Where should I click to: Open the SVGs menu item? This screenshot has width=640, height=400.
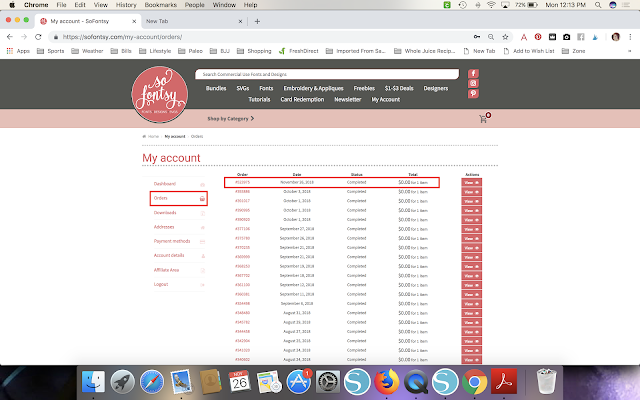pos(242,88)
